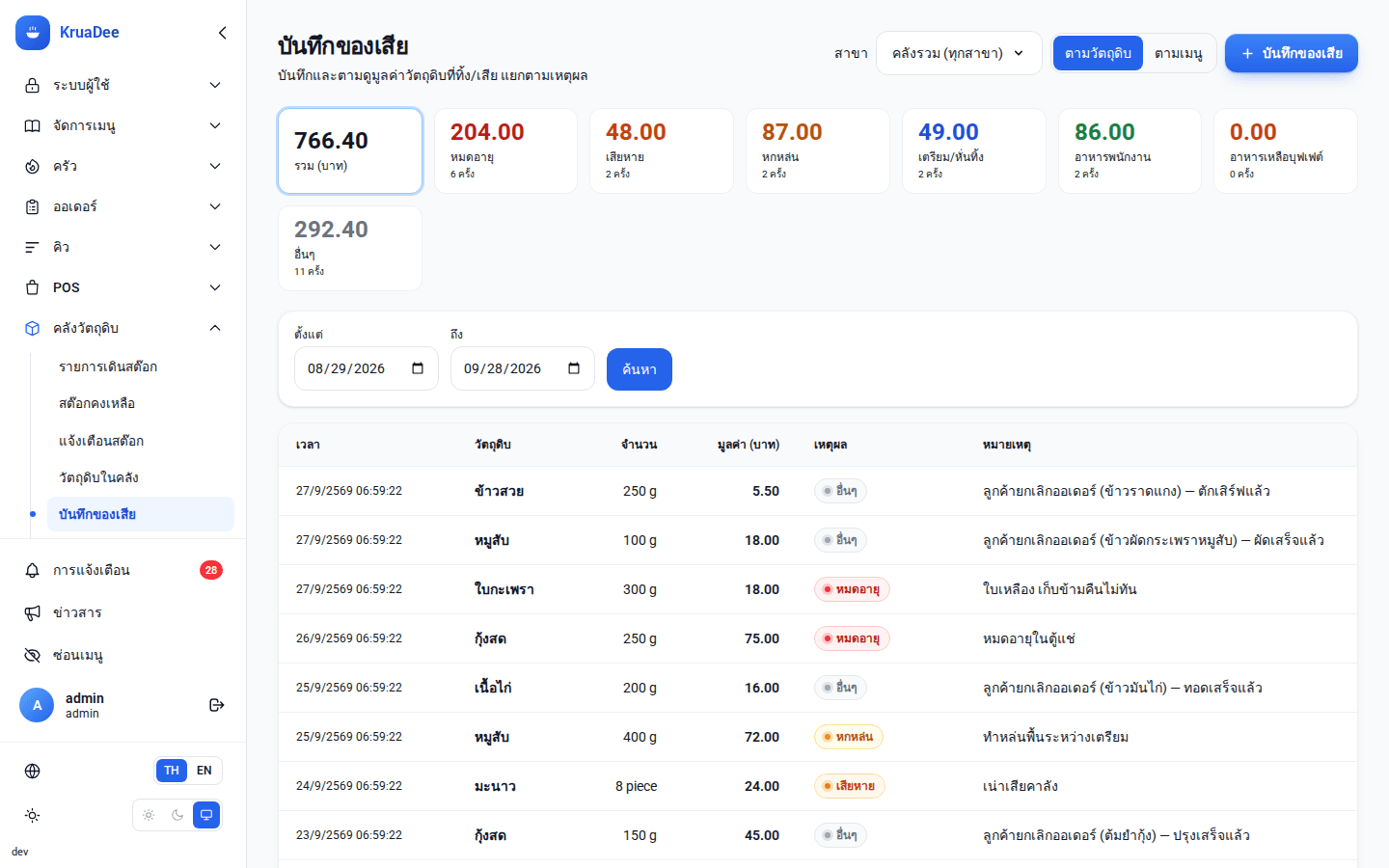The height and width of the screenshot is (868, 1389).
Task: Expand the ออเดอร์ section chevron
Action: pos(215,206)
